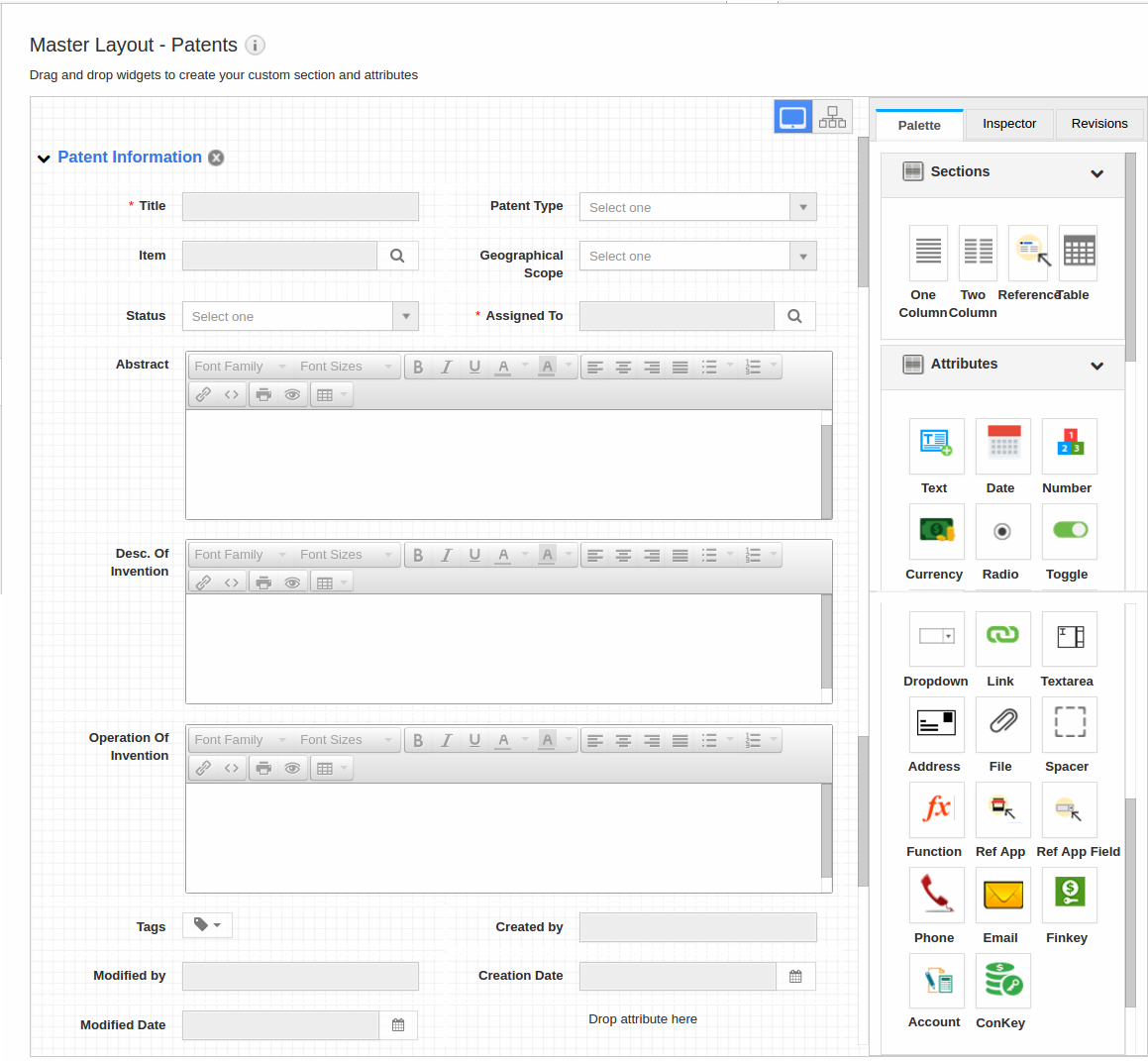
Task: Select the Textarea attribute widget
Action: [x=1069, y=639]
